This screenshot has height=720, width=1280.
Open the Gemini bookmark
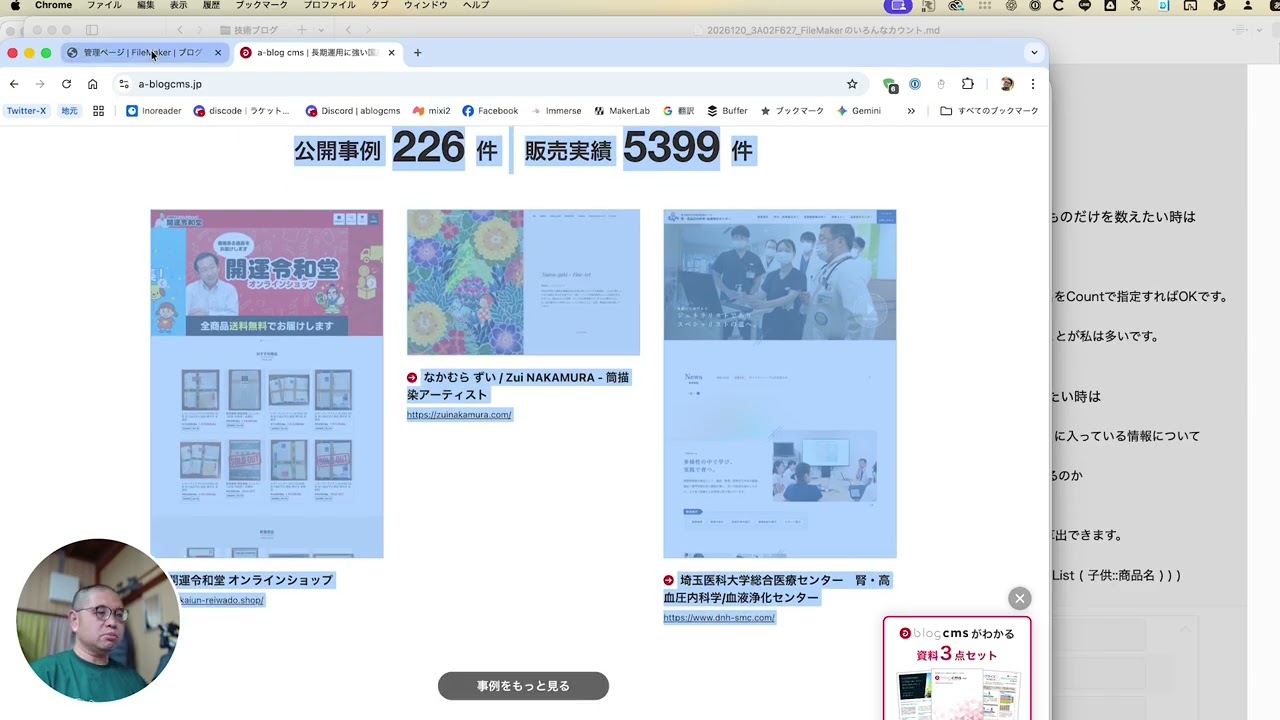click(x=859, y=111)
